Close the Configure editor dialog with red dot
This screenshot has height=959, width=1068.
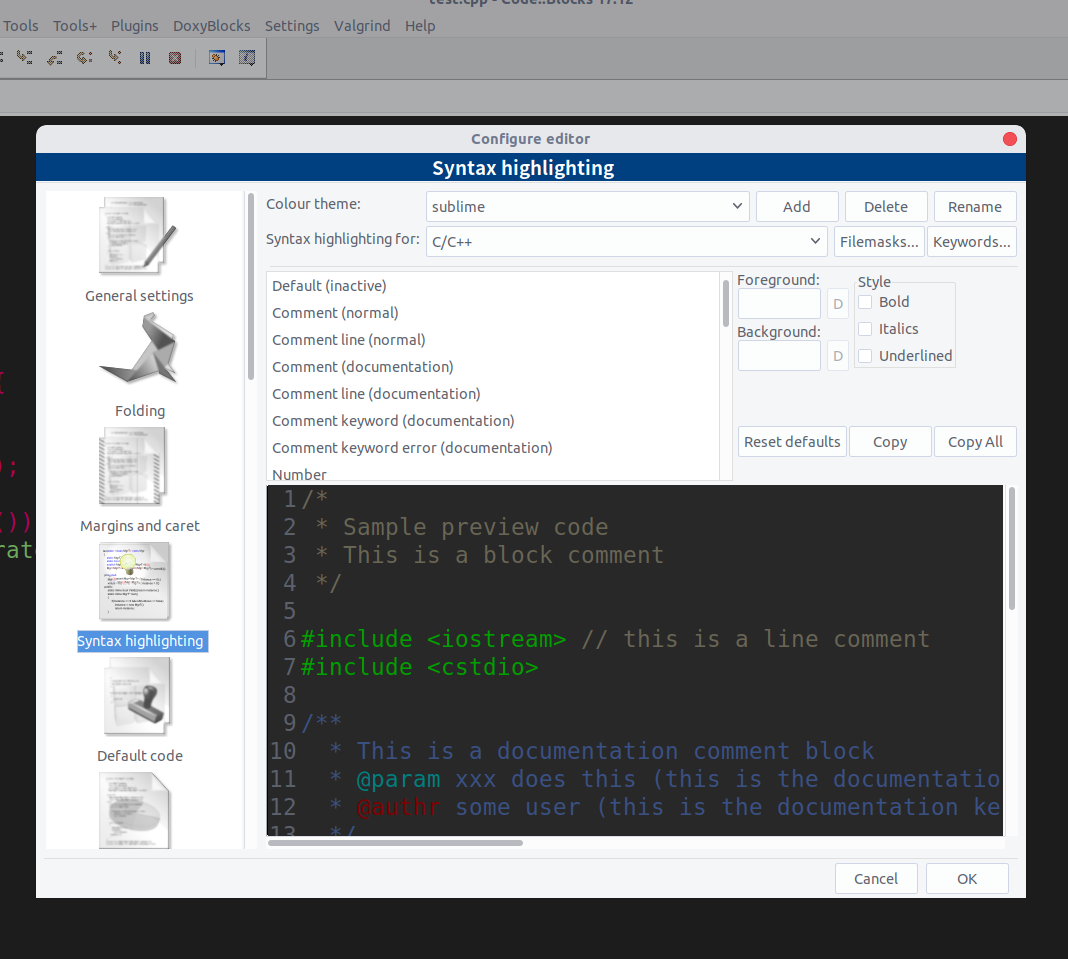tap(1009, 139)
